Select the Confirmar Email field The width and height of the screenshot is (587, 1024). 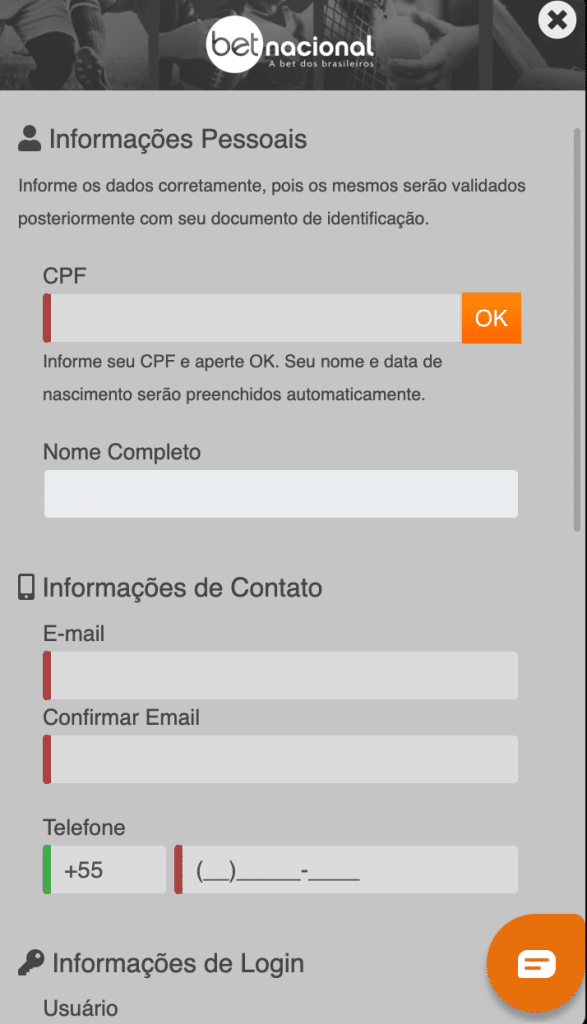281,760
